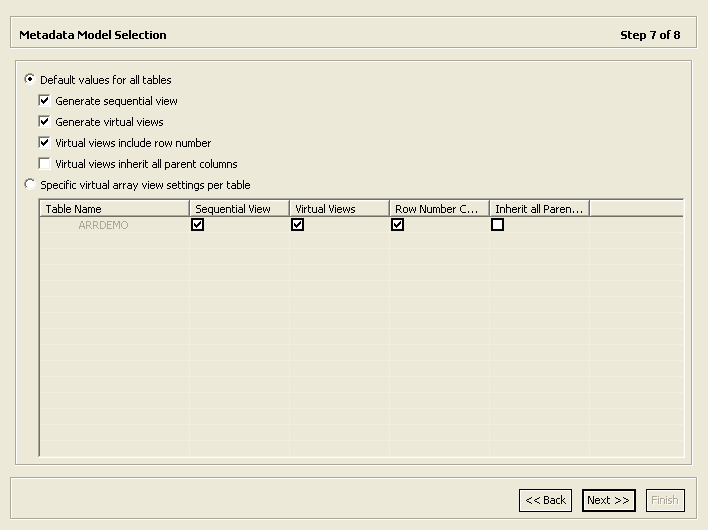Click the 'Inherit all Paren...' column header
Screen dimensions: 708x530
coord(539,209)
